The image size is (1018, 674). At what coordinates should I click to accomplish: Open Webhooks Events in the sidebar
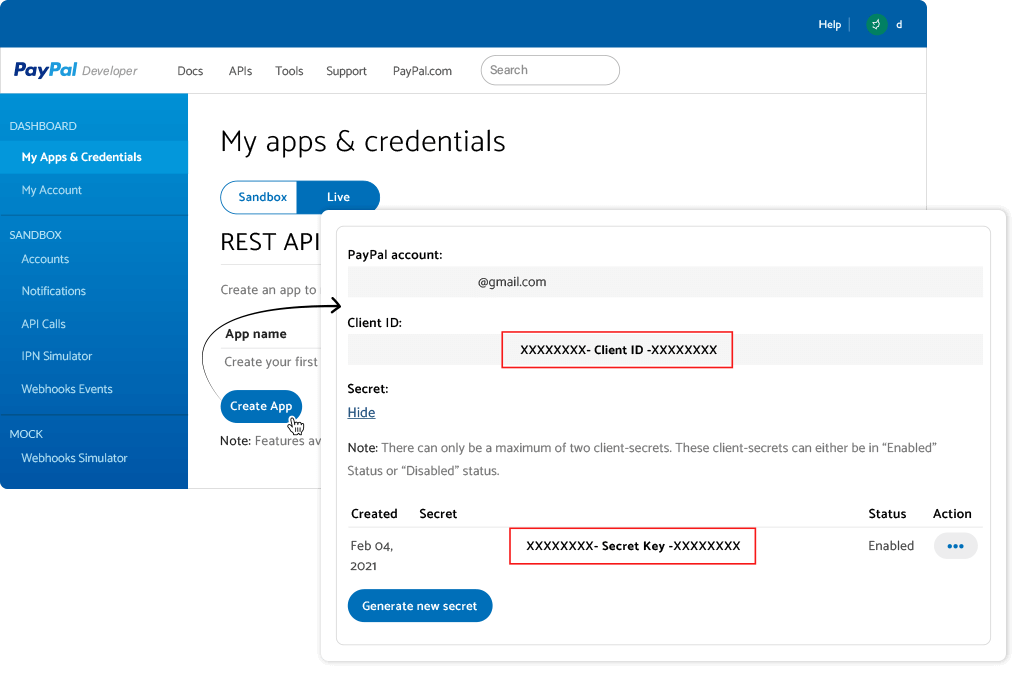[x=67, y=389]
